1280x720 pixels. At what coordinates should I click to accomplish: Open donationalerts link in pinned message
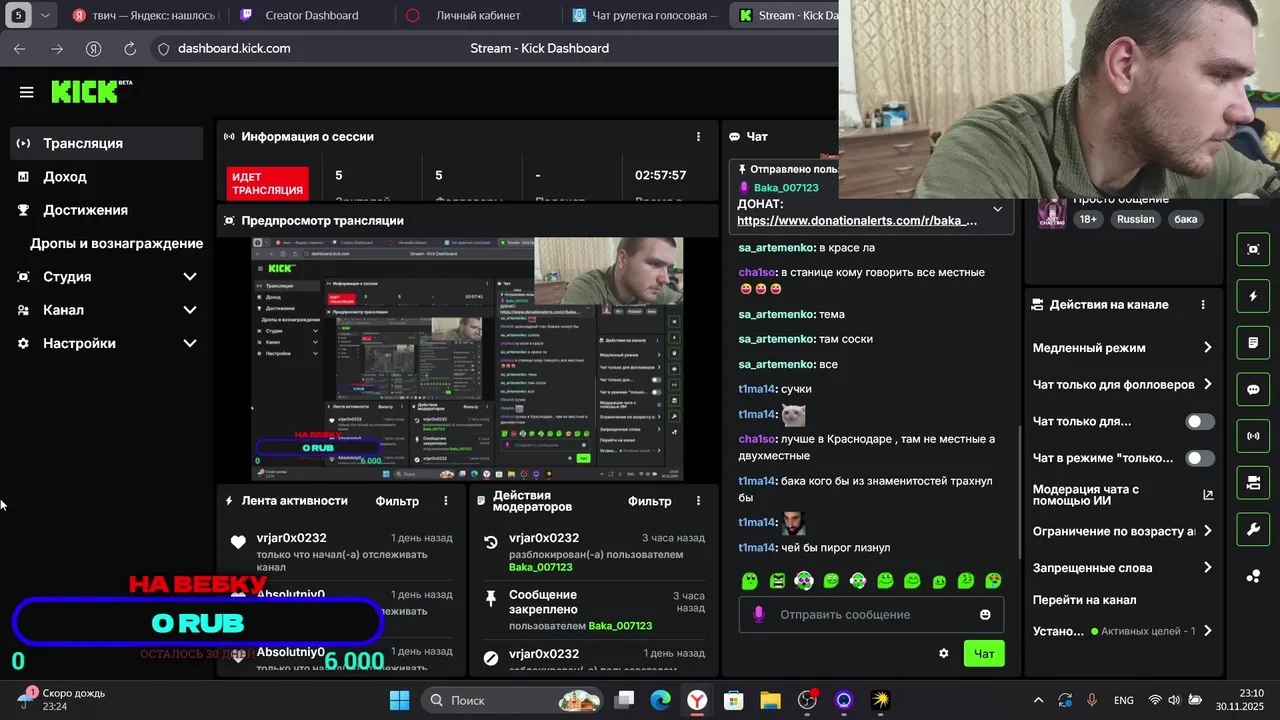pyautogui.click(x=857, y=221)
